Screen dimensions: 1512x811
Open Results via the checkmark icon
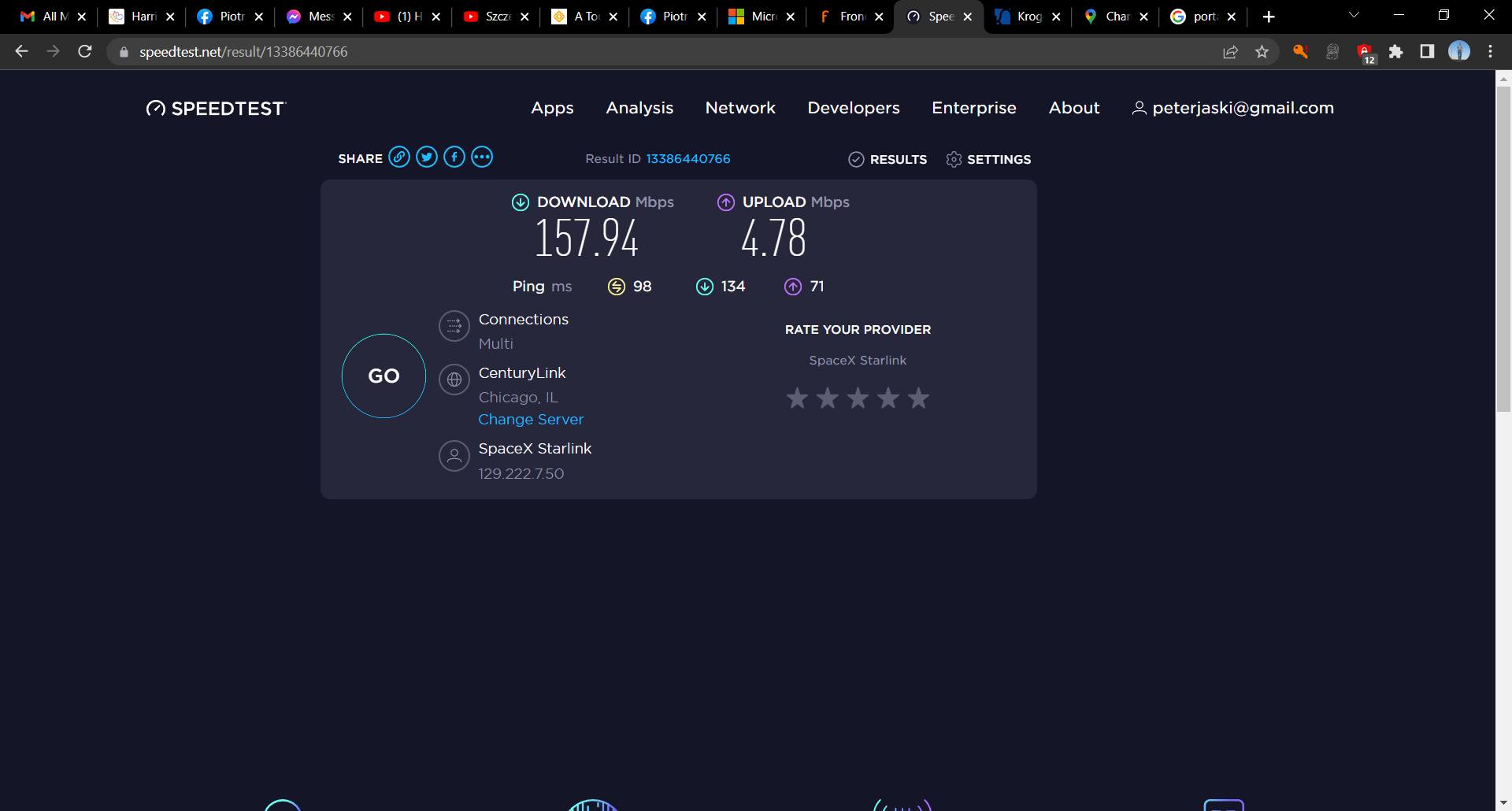857,159
